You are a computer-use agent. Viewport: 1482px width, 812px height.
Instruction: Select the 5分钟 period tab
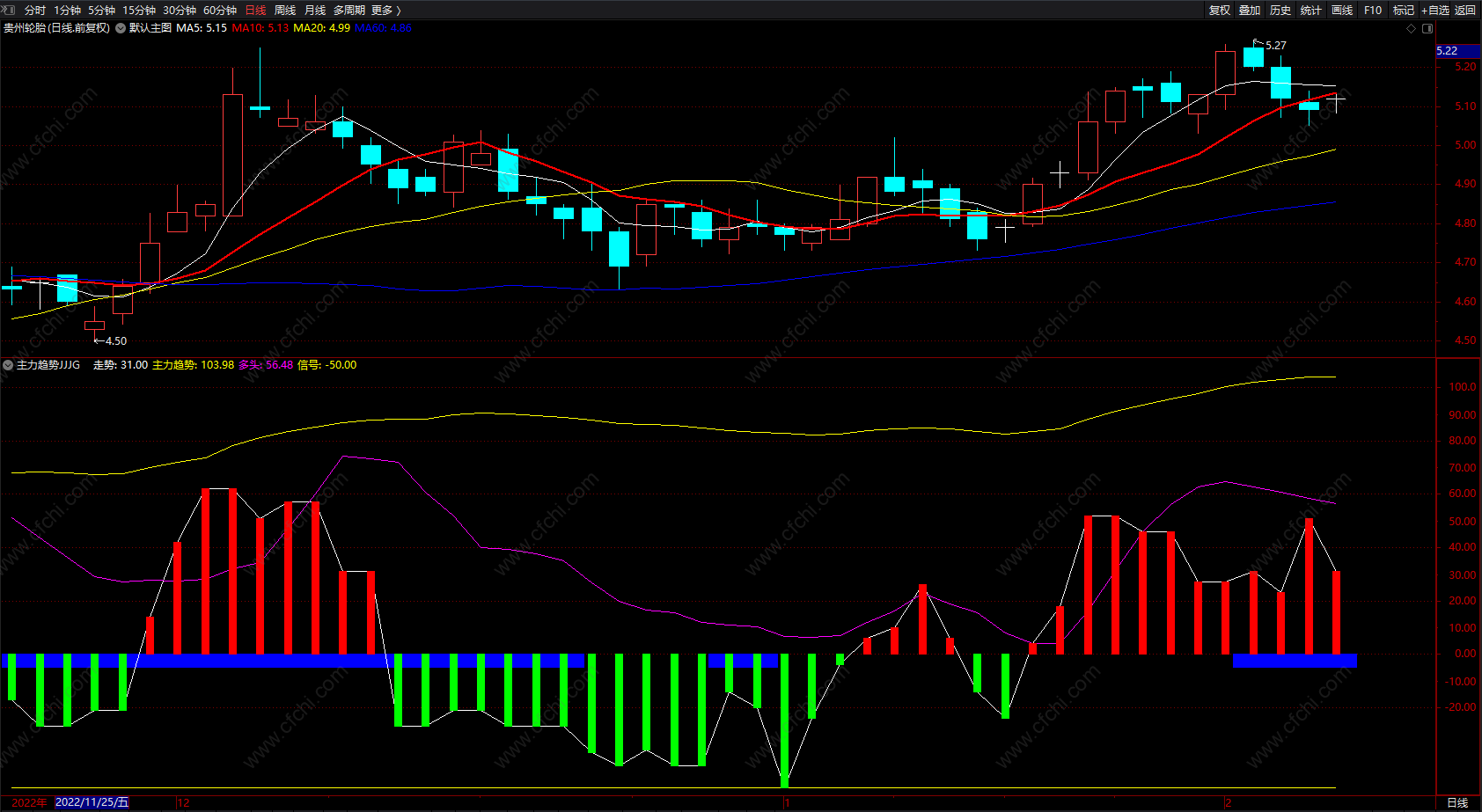click(x=101, y=11)
